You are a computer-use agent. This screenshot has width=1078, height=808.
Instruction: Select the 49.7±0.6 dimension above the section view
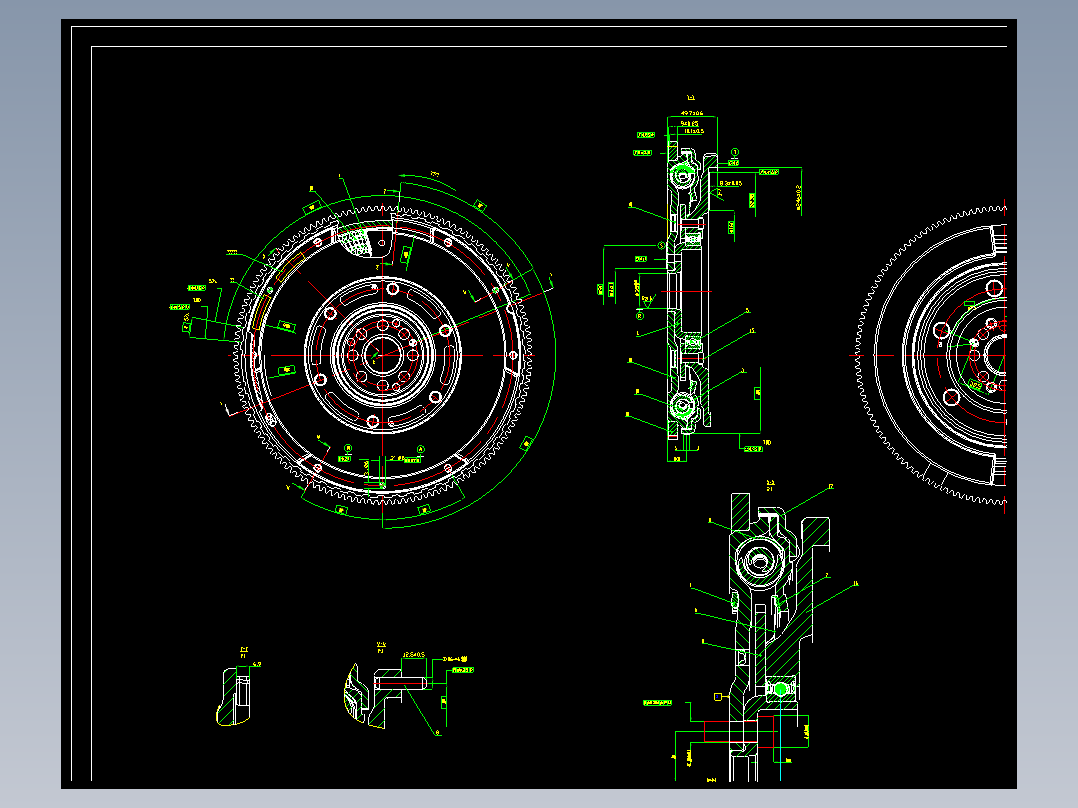click(692, 113)
